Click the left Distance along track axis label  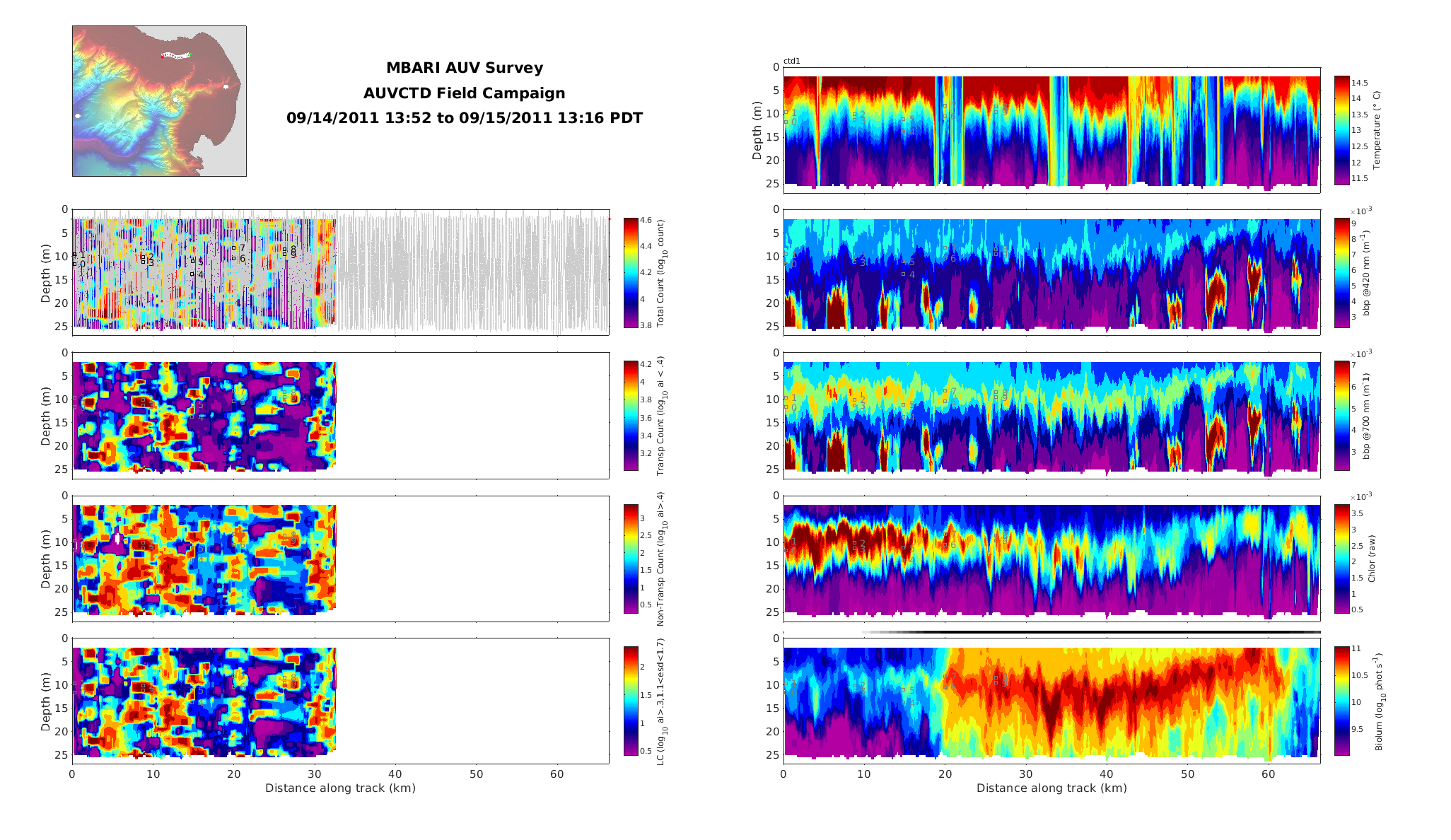[340, 788]
